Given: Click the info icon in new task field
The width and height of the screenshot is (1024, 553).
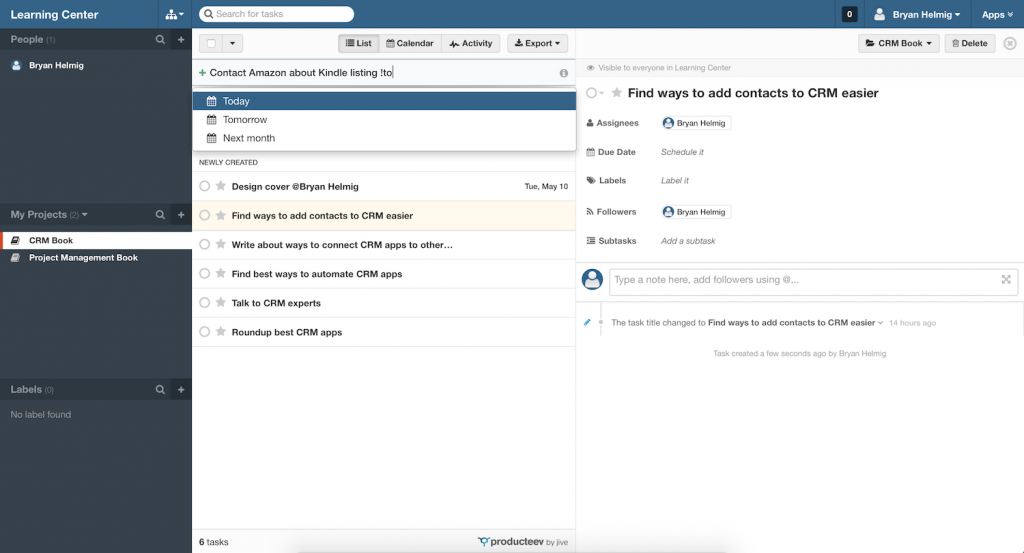Looking at the screenshot, I should pyautogui.click(x=563, y=73).
